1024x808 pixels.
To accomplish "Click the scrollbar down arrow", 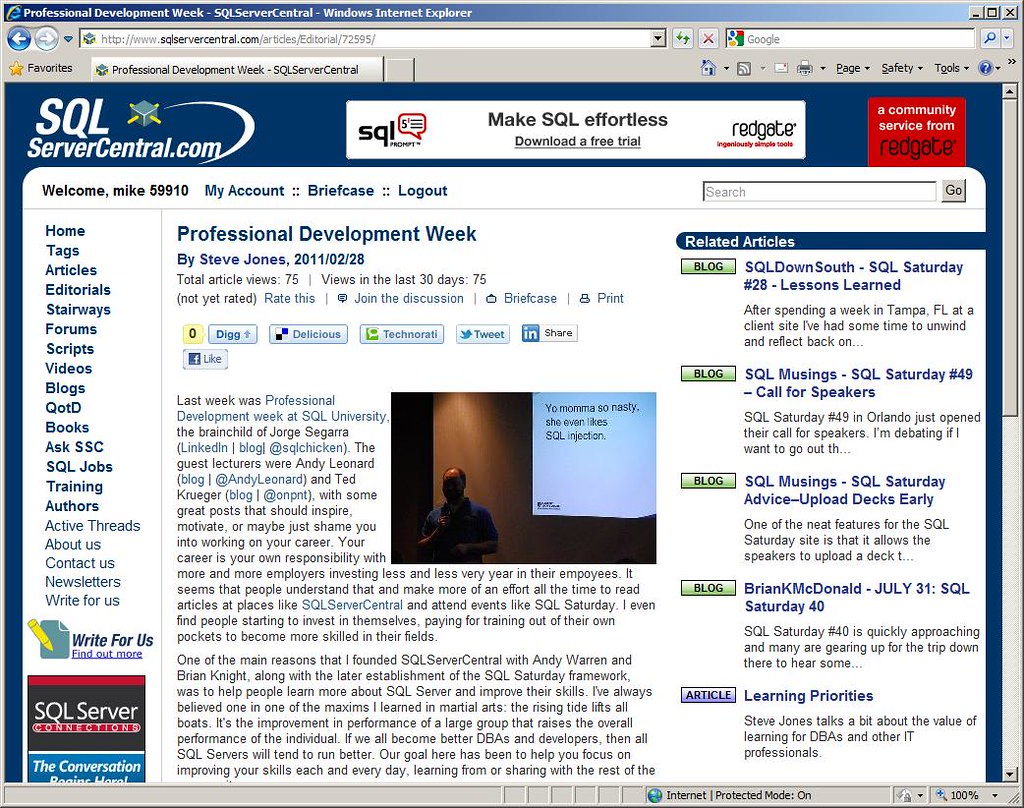I will [1010, 775].
